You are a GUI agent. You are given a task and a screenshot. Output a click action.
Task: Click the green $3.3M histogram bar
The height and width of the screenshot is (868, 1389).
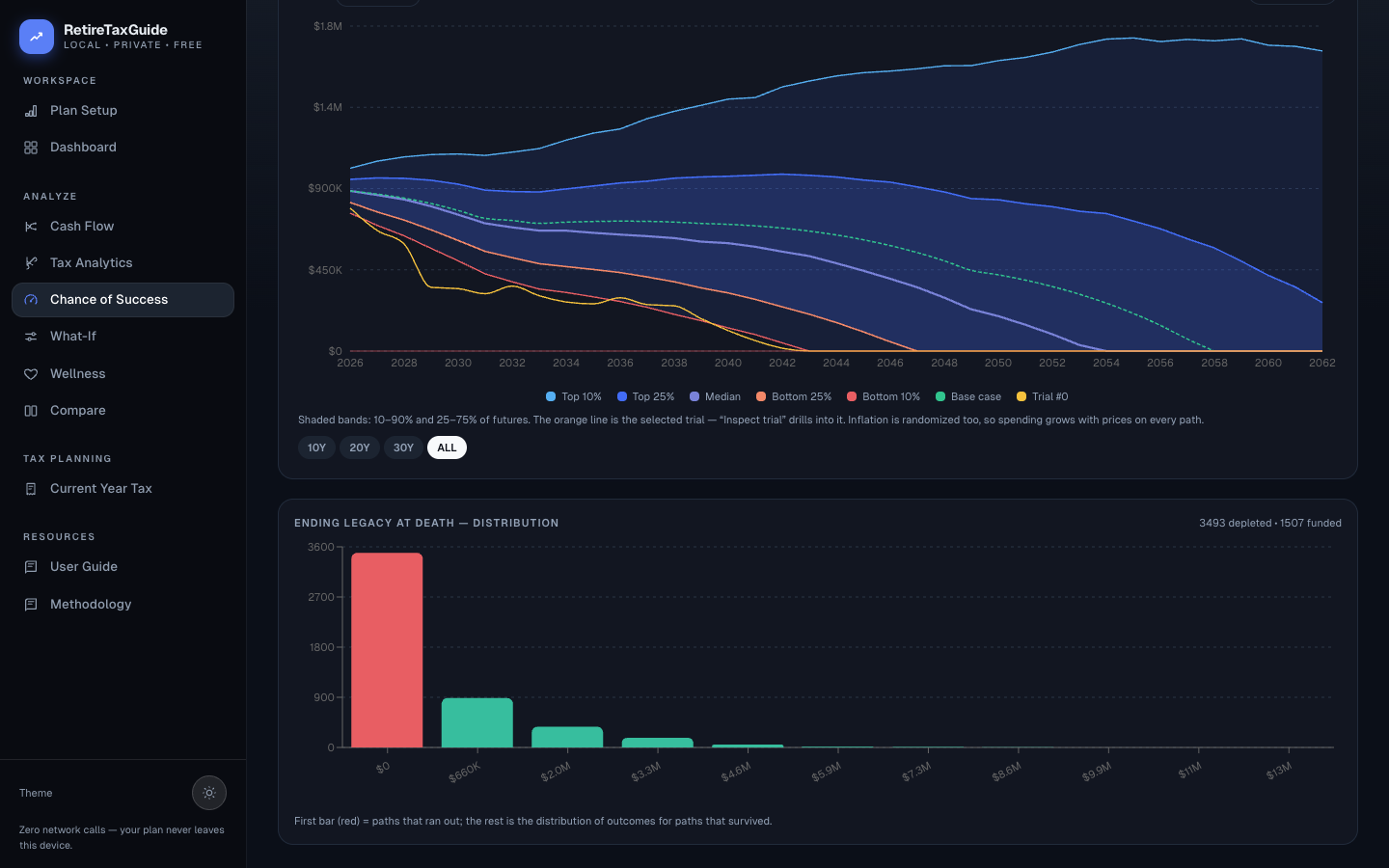tap(658, 743)
